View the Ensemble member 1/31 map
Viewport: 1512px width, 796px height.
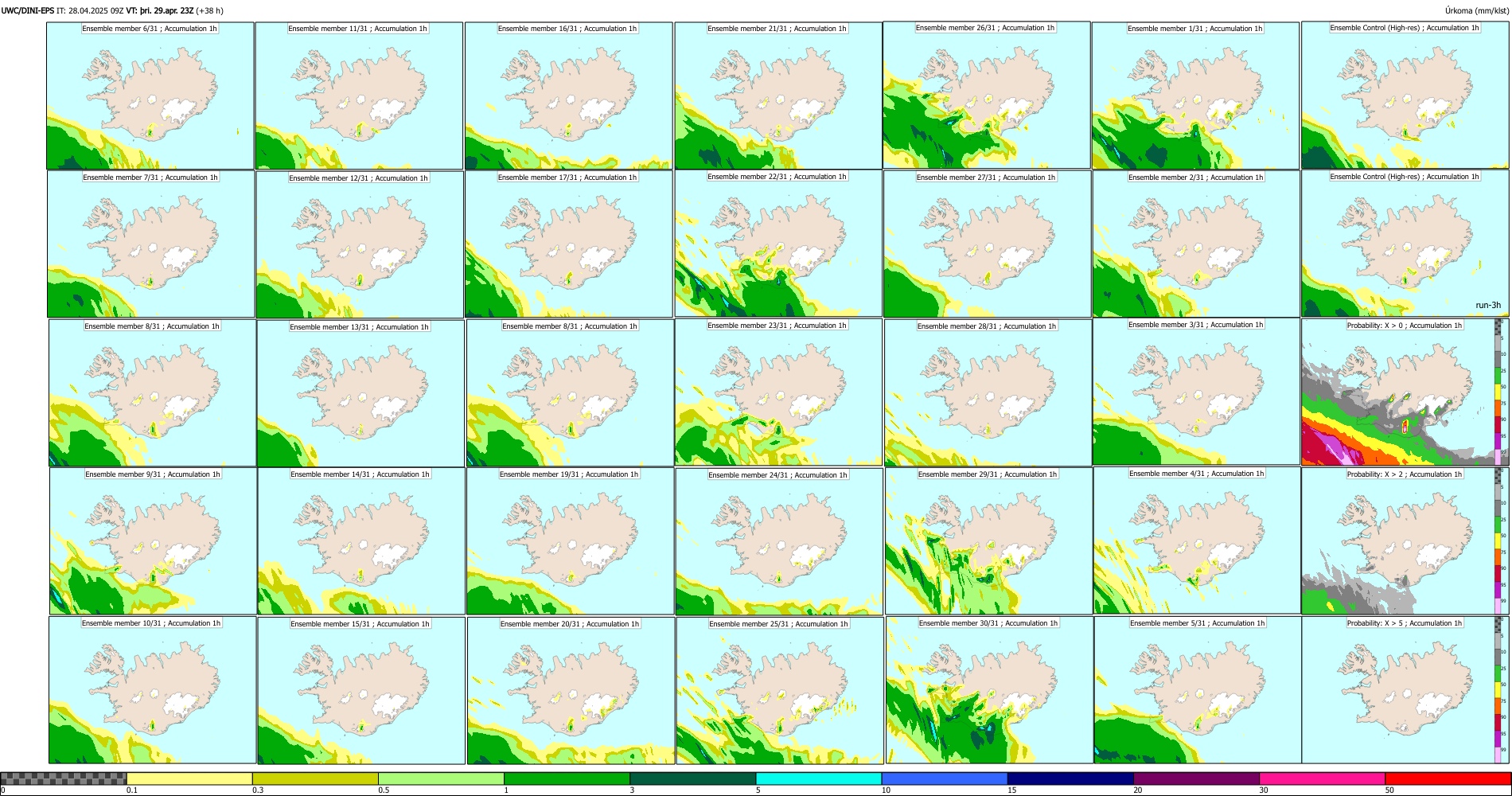coord(1195,96)
